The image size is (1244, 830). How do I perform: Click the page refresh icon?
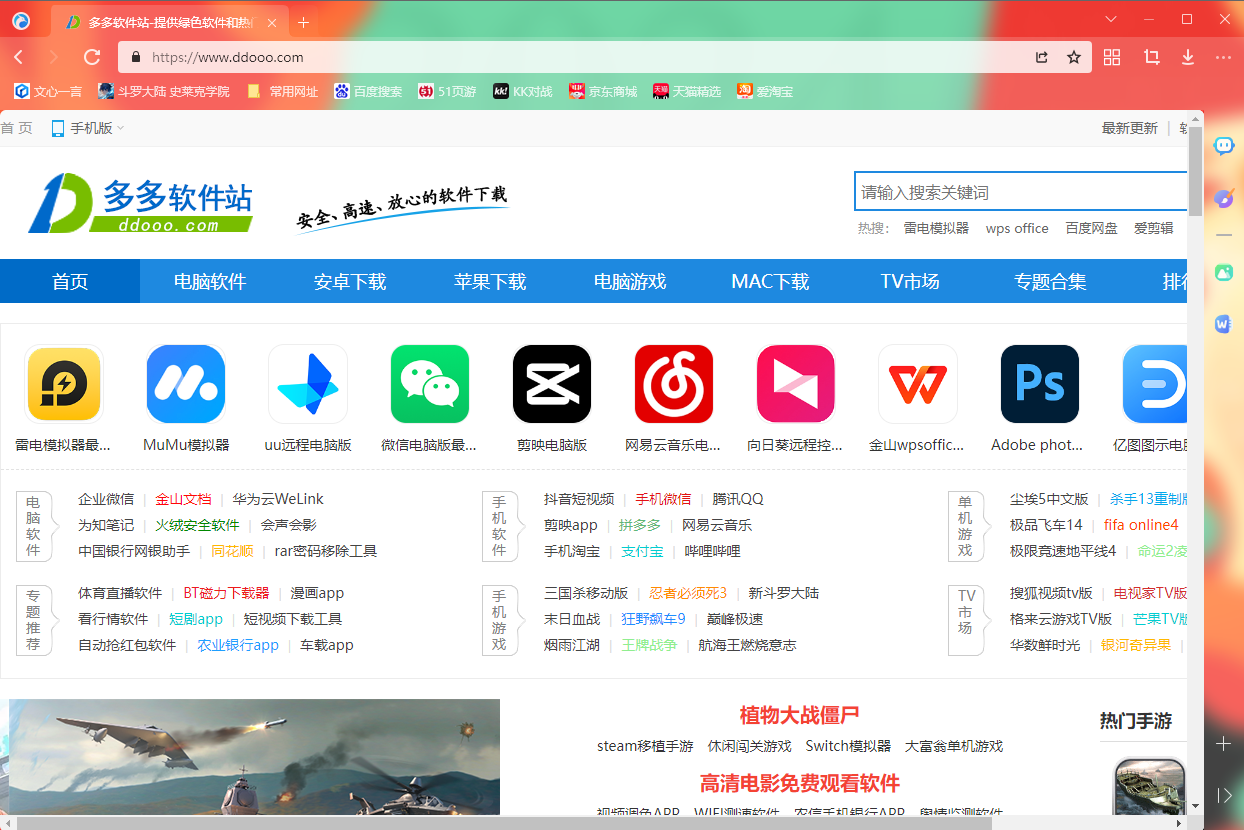point(92,57)
